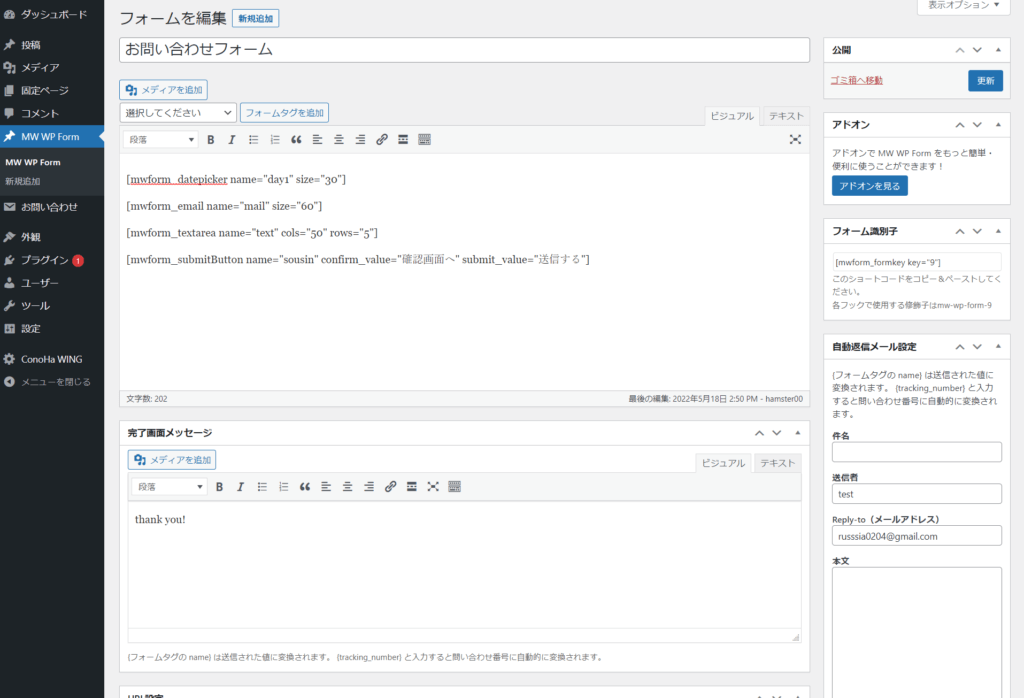Open ConoHa WING in sidebar menu

point(52,359)
